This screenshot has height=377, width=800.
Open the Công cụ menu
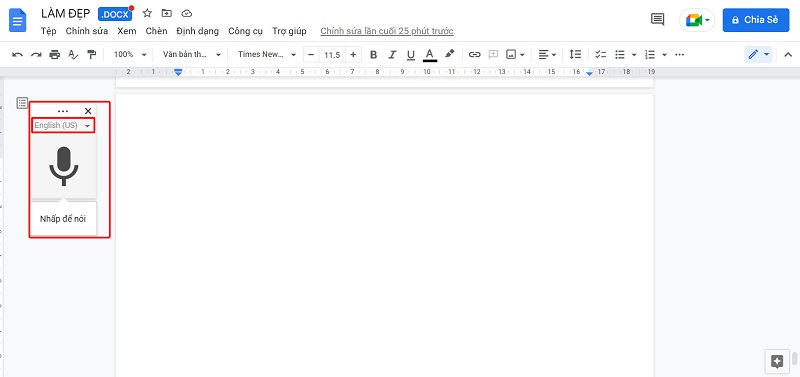tap(245, 31)
